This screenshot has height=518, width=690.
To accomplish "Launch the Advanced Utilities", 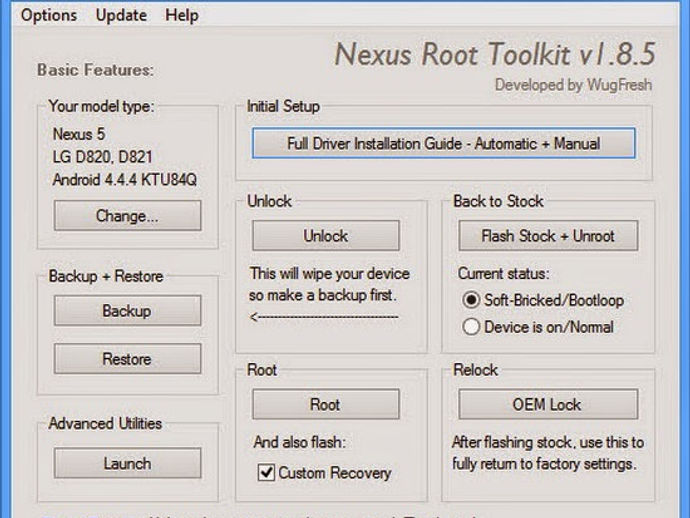I will coord(127,463).
